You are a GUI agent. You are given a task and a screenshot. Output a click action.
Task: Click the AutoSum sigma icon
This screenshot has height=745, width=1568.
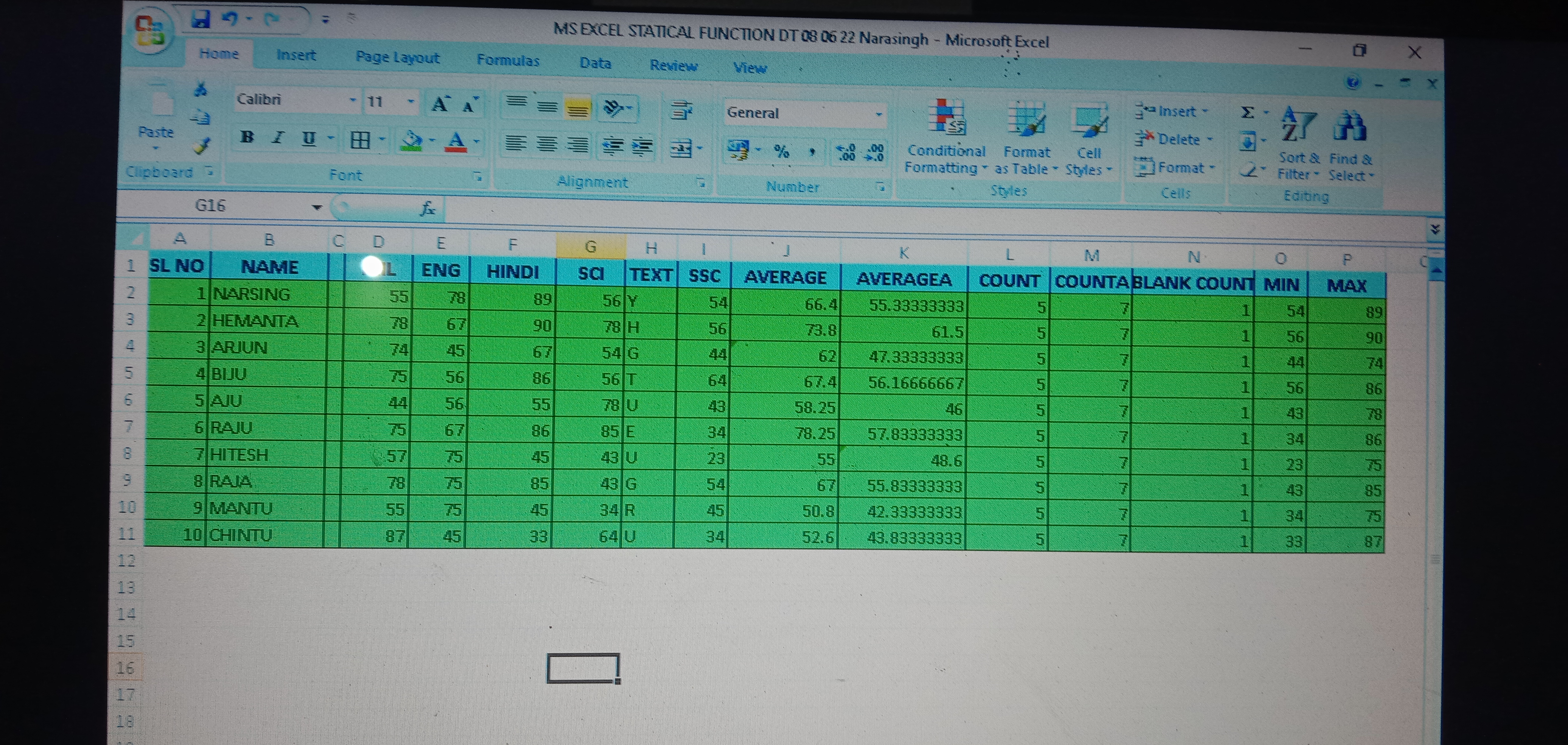[x=1247, y=113]
